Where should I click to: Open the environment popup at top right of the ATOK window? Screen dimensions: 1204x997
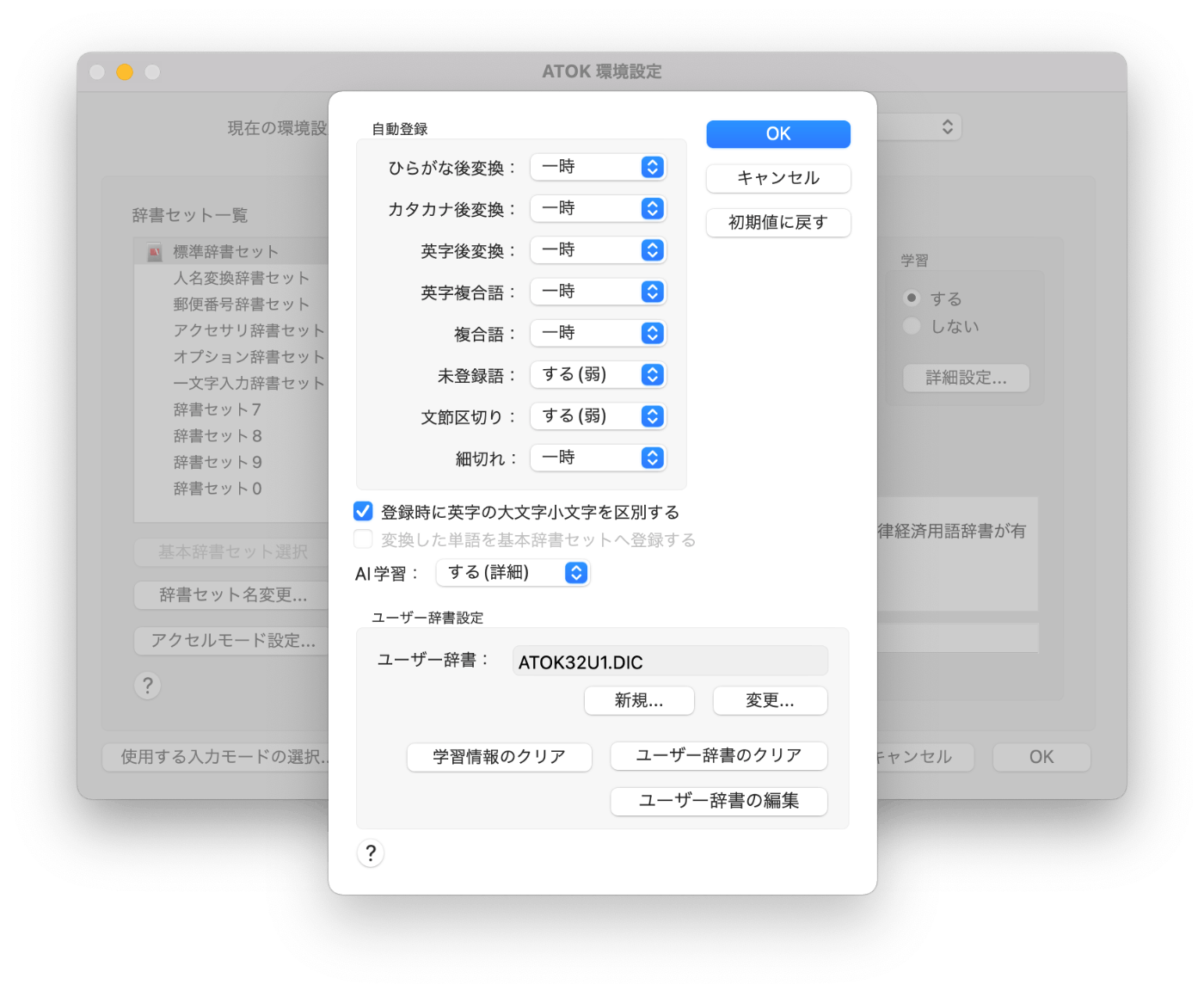click(919, 127)
